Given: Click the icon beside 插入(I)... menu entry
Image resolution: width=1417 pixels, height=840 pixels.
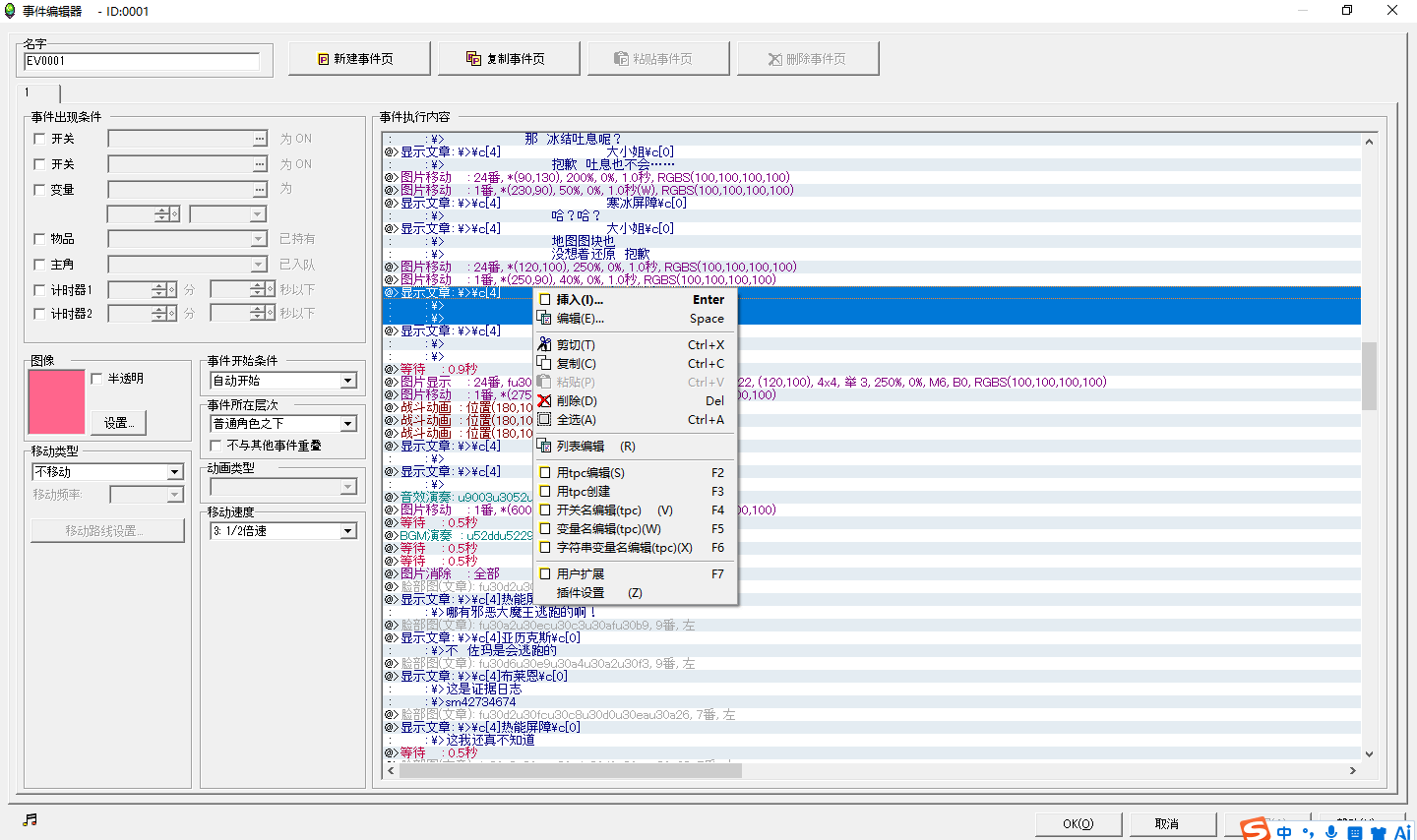Looking at the screenshot, I should [544, 299].
